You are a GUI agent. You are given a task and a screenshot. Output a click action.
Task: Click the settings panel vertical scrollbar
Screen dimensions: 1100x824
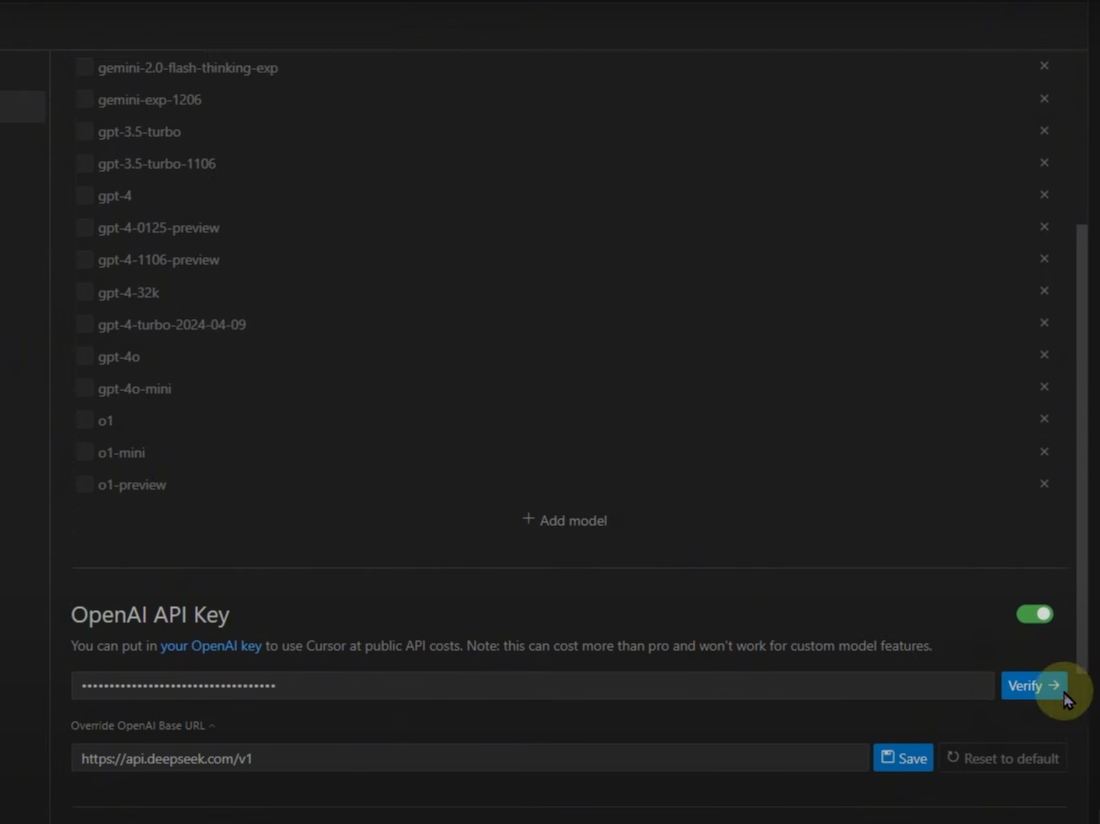1082,449
